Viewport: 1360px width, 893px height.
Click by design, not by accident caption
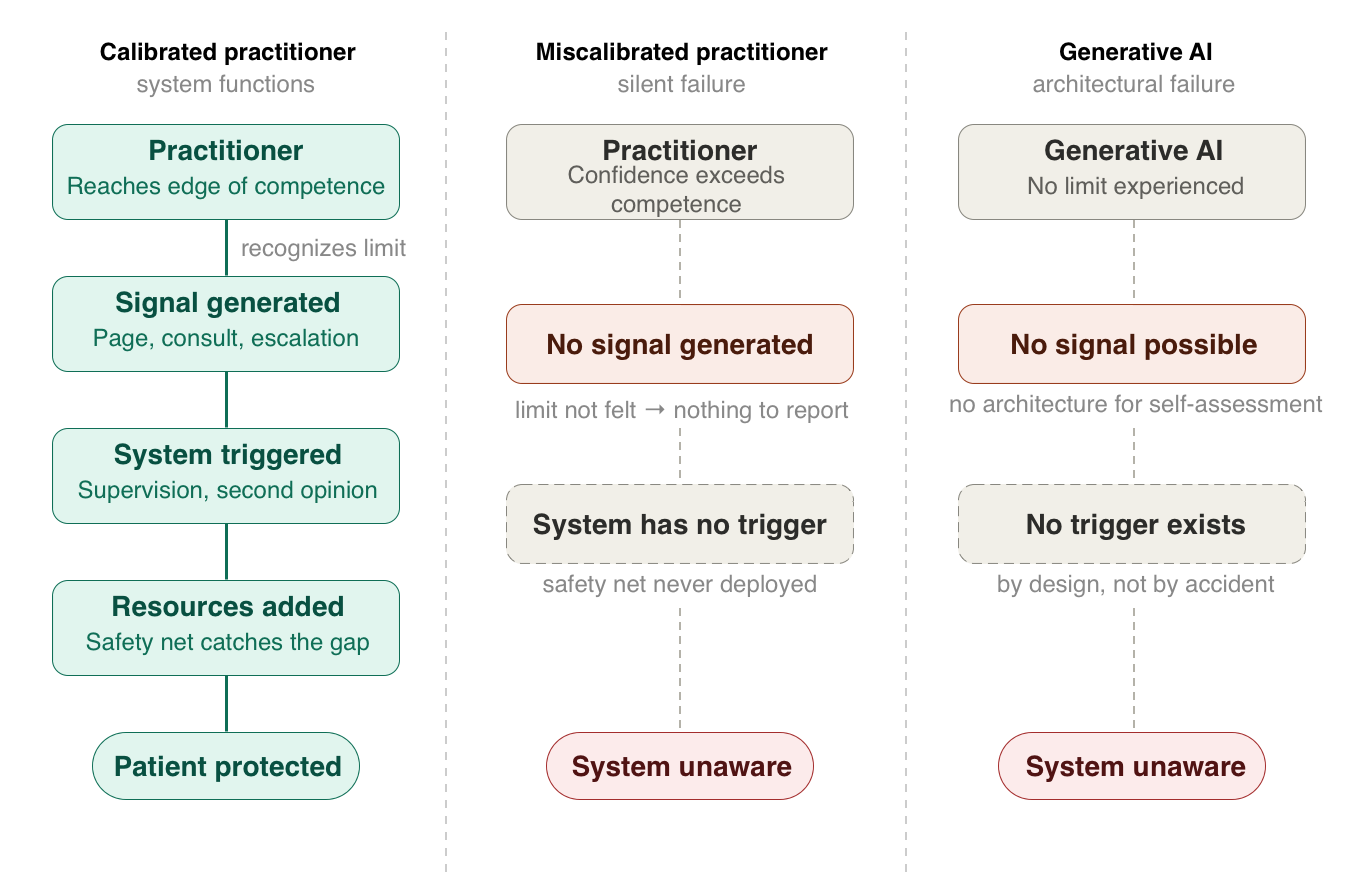click(x=1135, y=584)
